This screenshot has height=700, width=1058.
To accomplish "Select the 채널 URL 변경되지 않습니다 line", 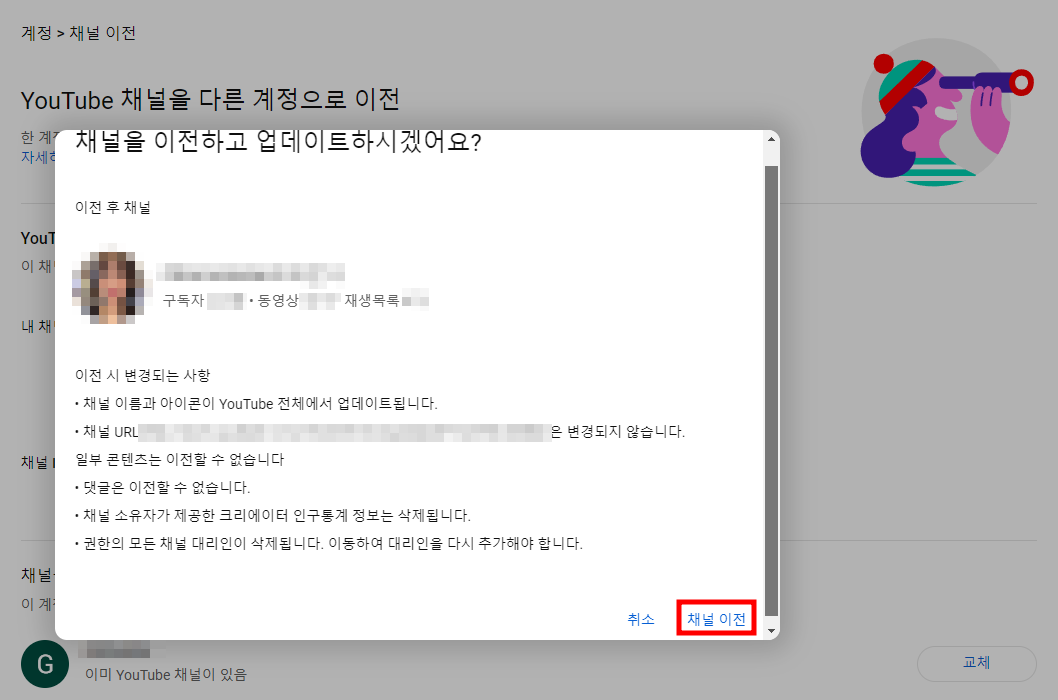I will pyautogui.click(x=380, y=432).
